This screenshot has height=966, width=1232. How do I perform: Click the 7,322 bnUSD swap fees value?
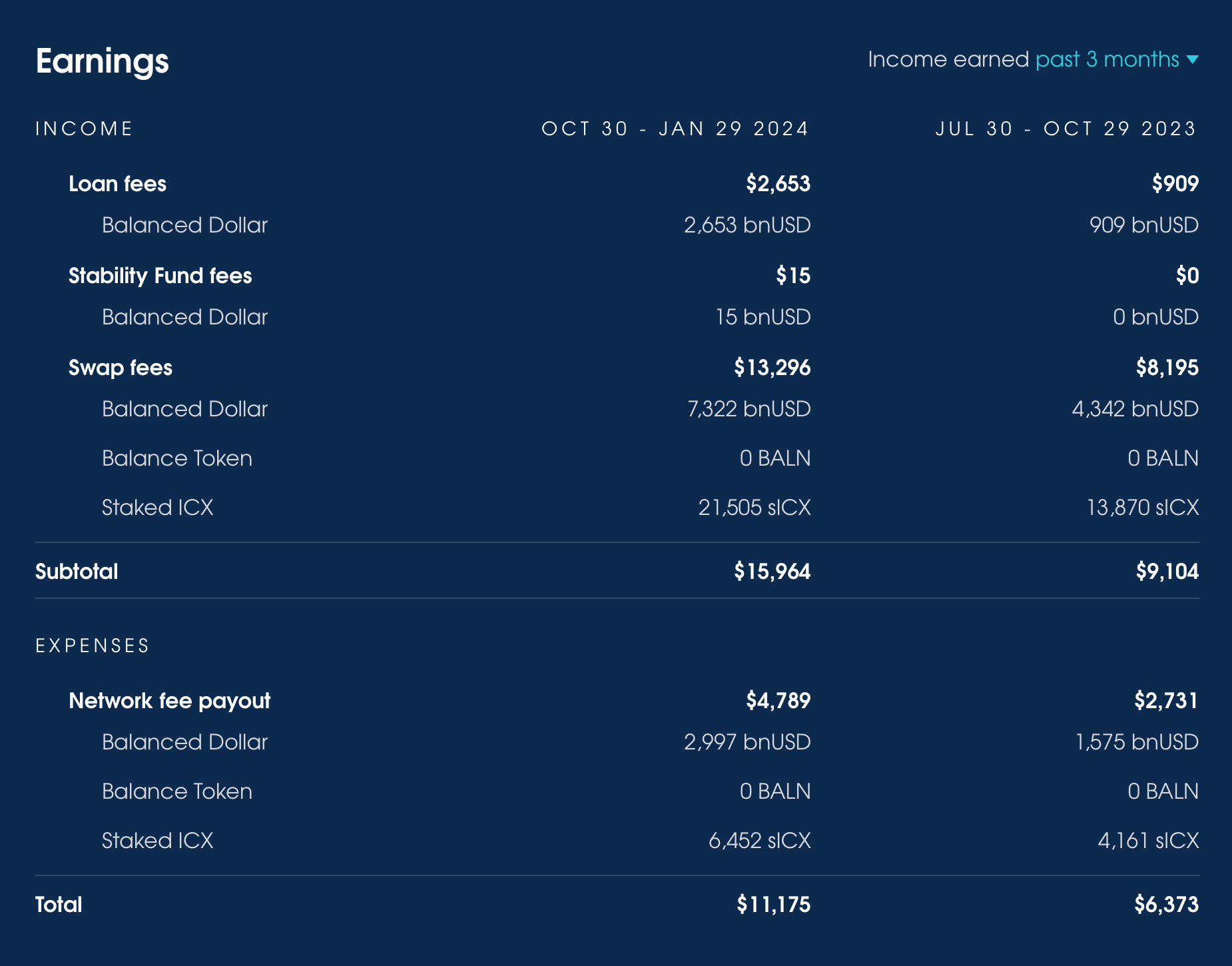tap(749, 409)
